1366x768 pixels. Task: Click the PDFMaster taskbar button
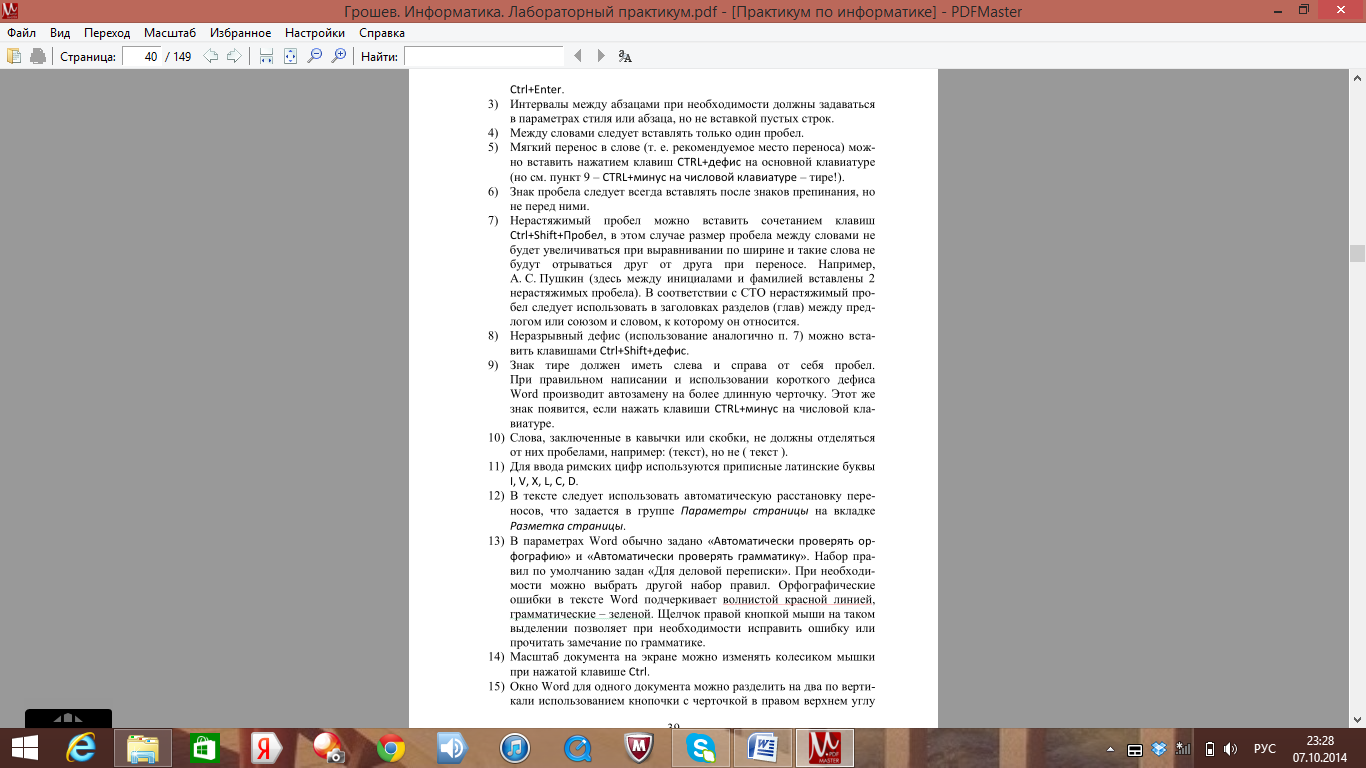coord(825,748)
